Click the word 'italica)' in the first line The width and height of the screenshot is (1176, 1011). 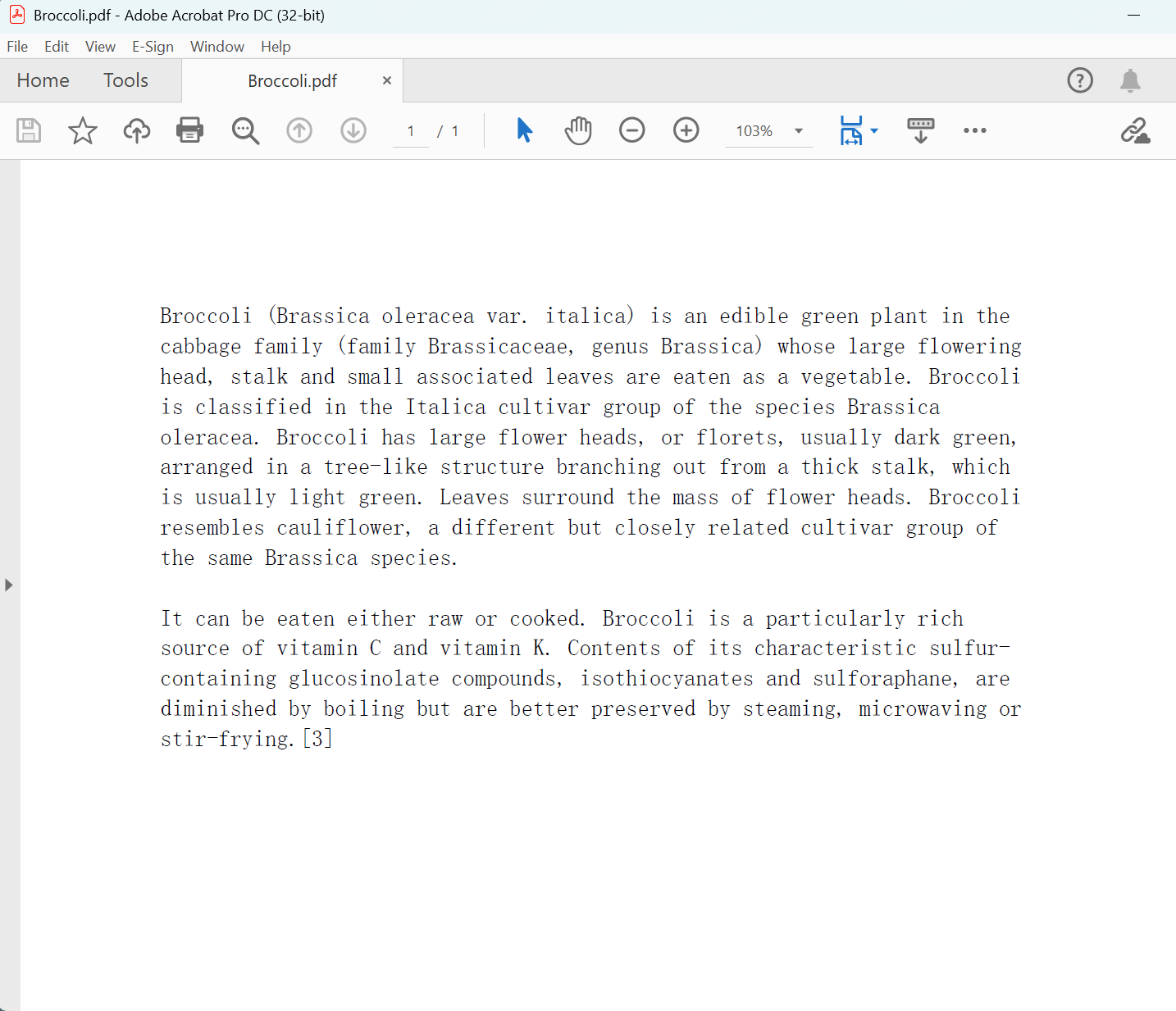[x=590, y=316]
